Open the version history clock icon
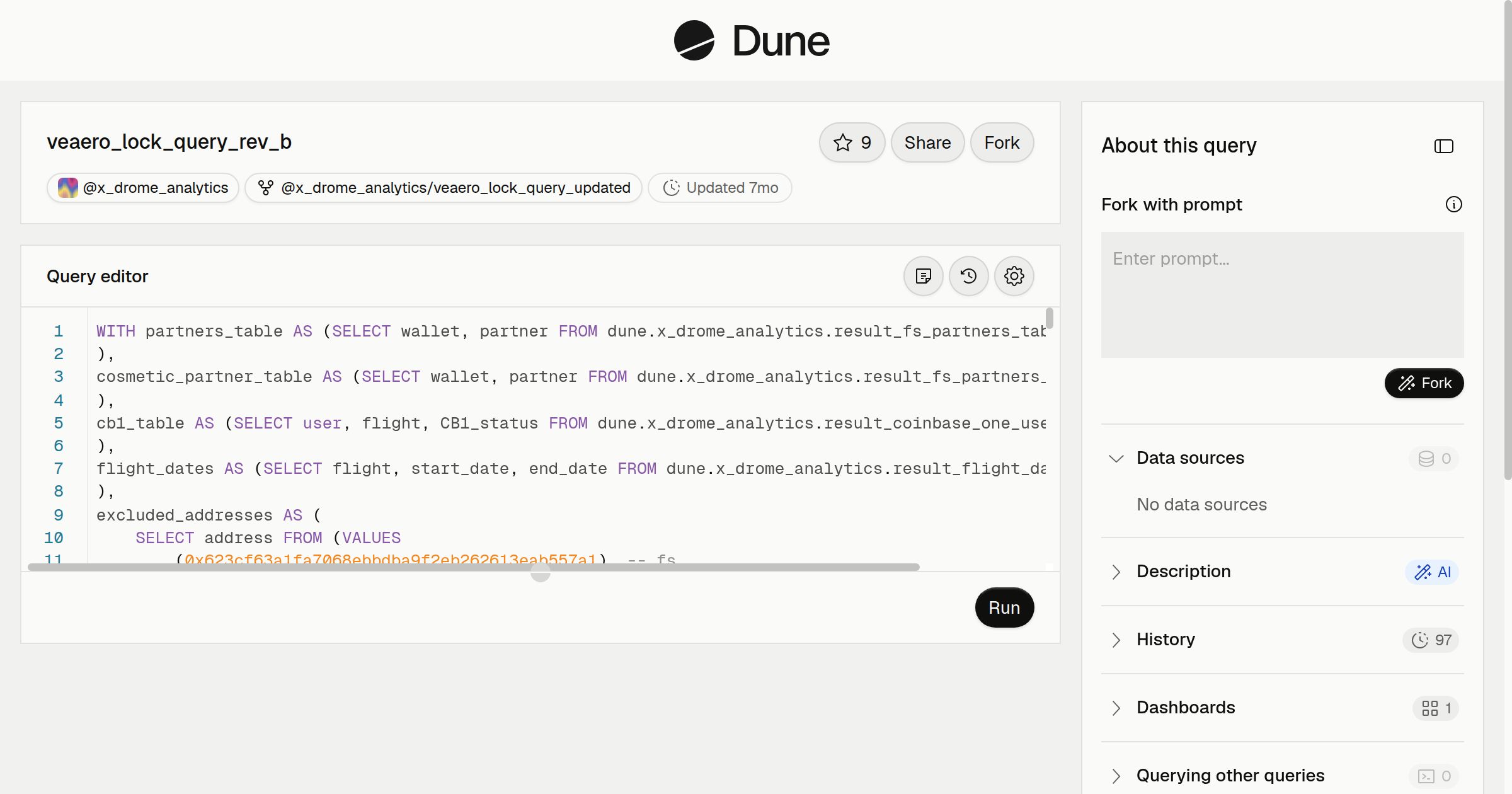The width and height of the screenshot is (1512, 794). coord(969,276)
